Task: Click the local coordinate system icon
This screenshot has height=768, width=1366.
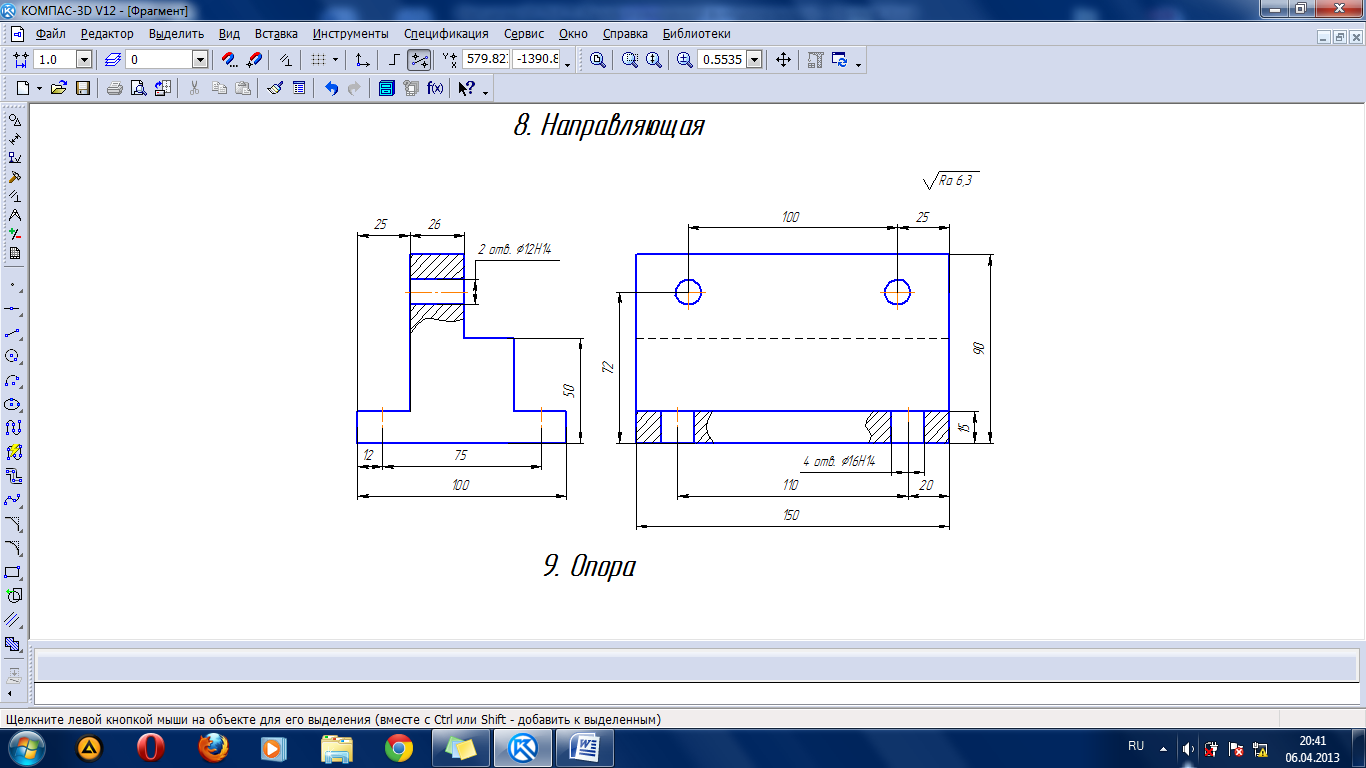Action: [x=363, y=60]
